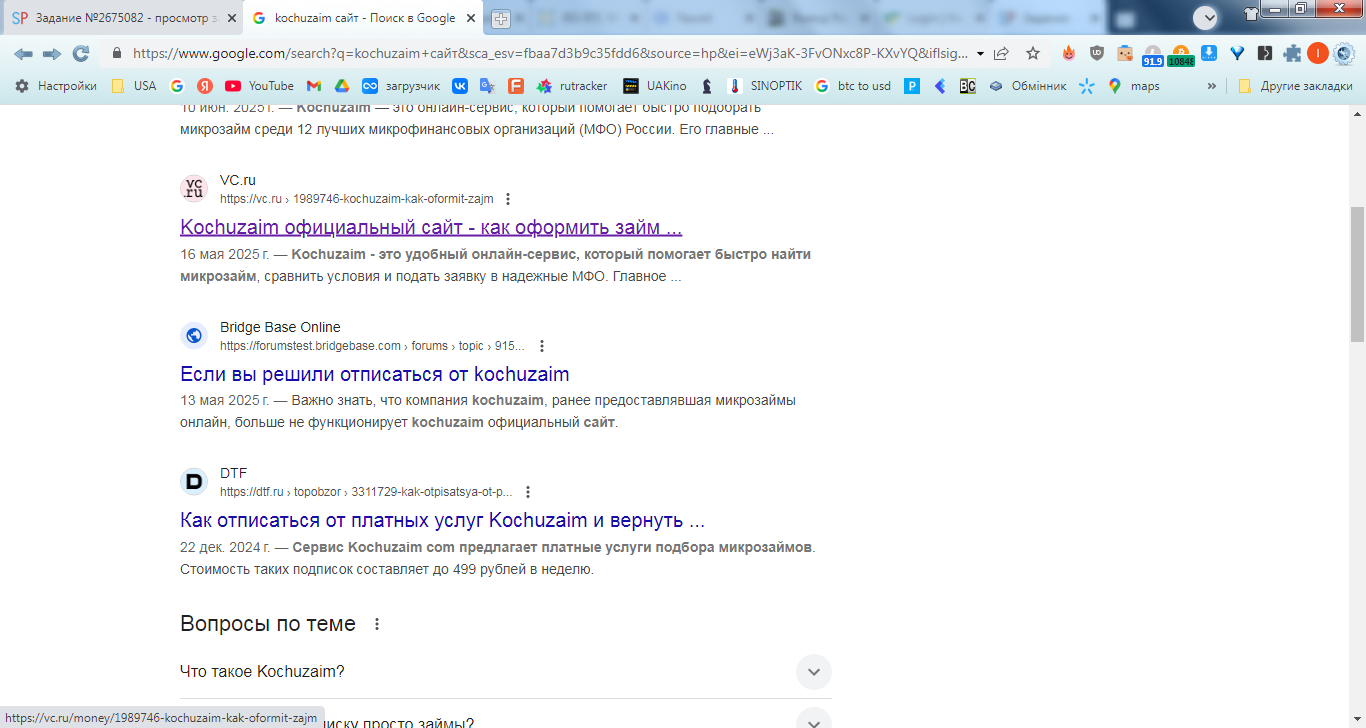Click the VC.ru site favicon
The image size is (1366, 728).
coord(194,189)
